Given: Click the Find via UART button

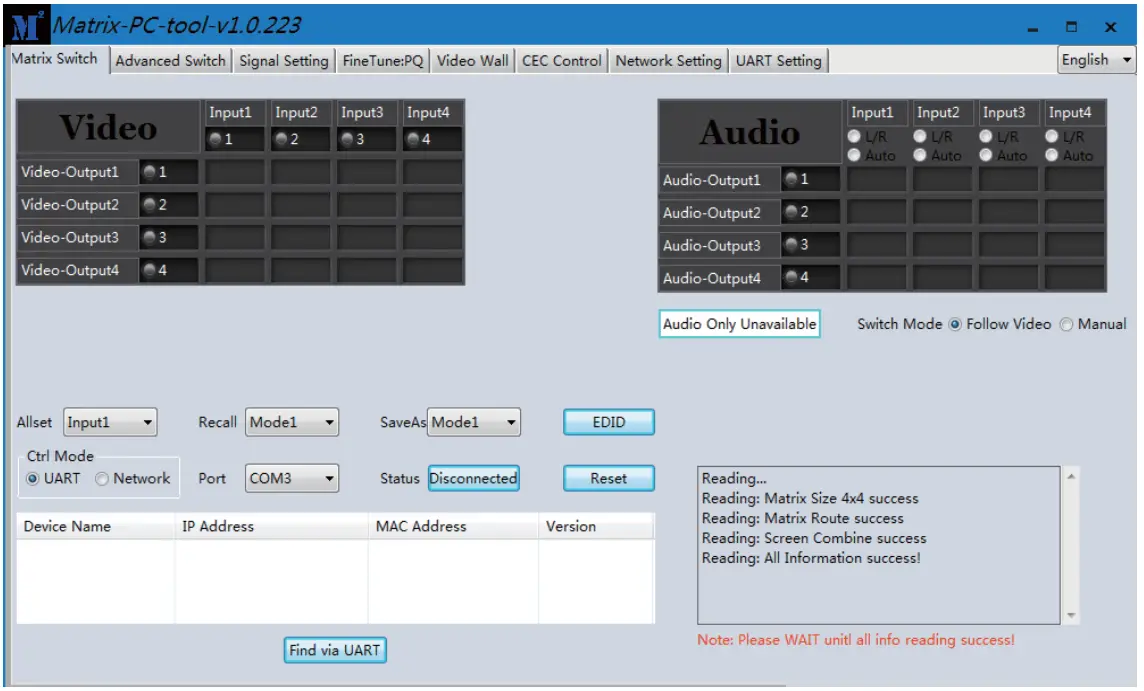Looking at the screenshot, I should click(334, 651).
